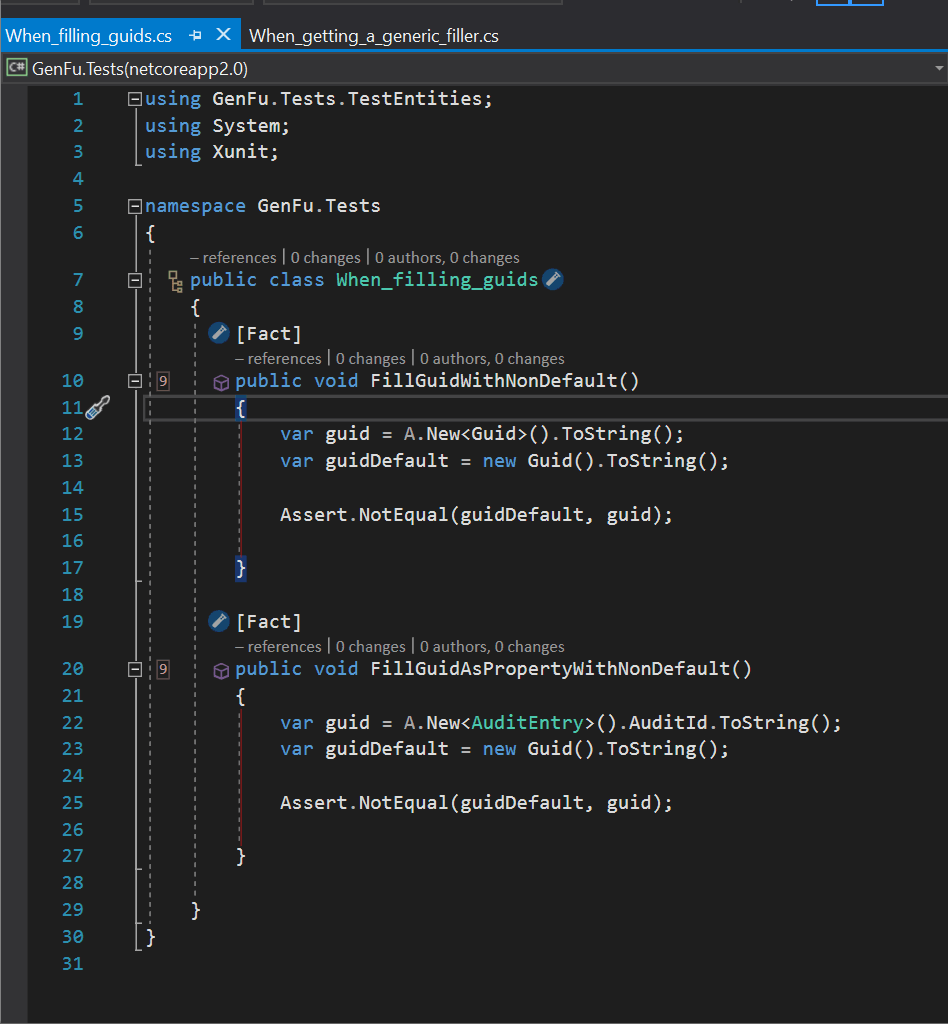The height and width of the screenshot is (1024, 948).
Task: Toggle the pin on When_filling_guids.cs tab
Action: tap(196, 35)
